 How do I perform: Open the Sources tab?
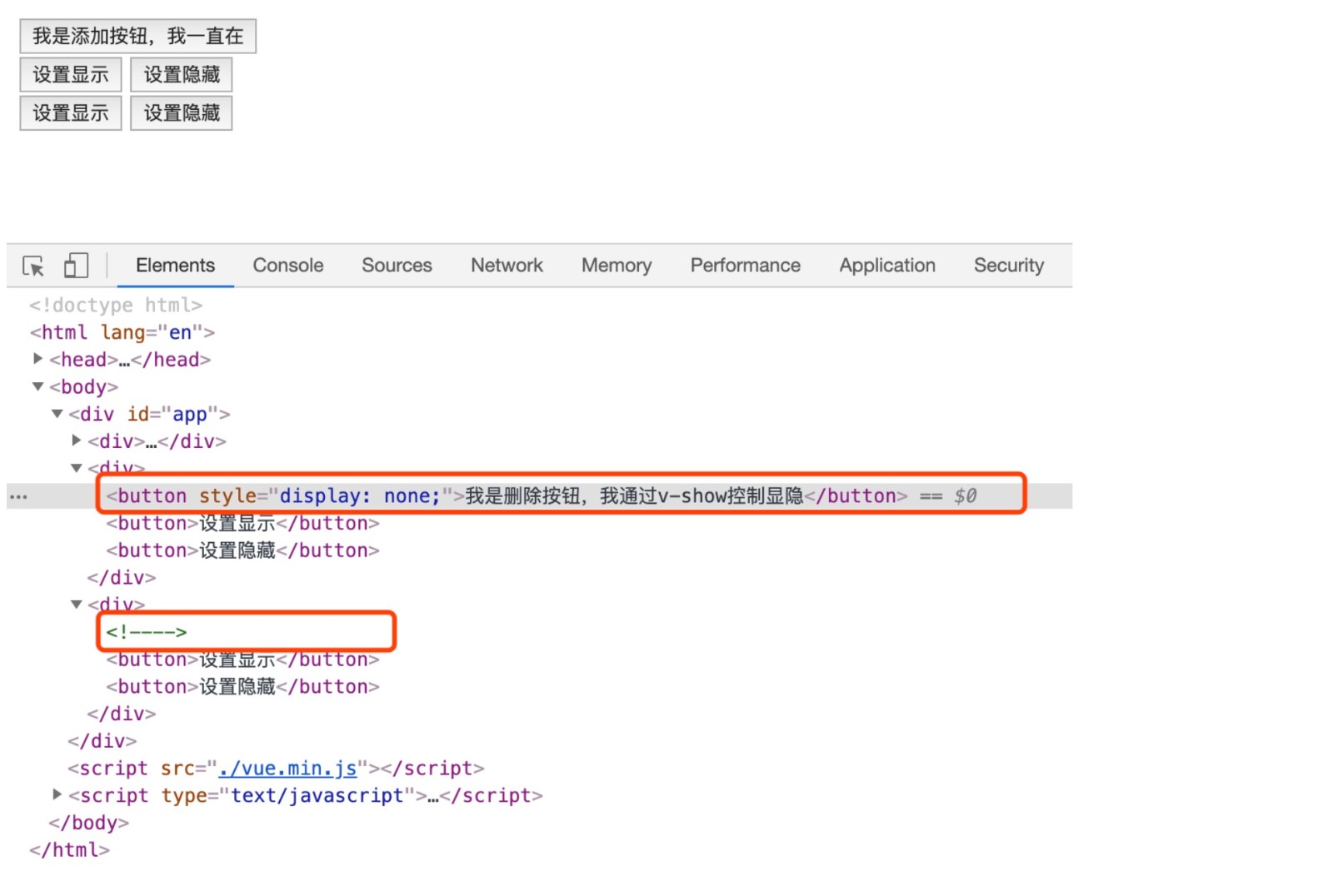pos(397,266)
